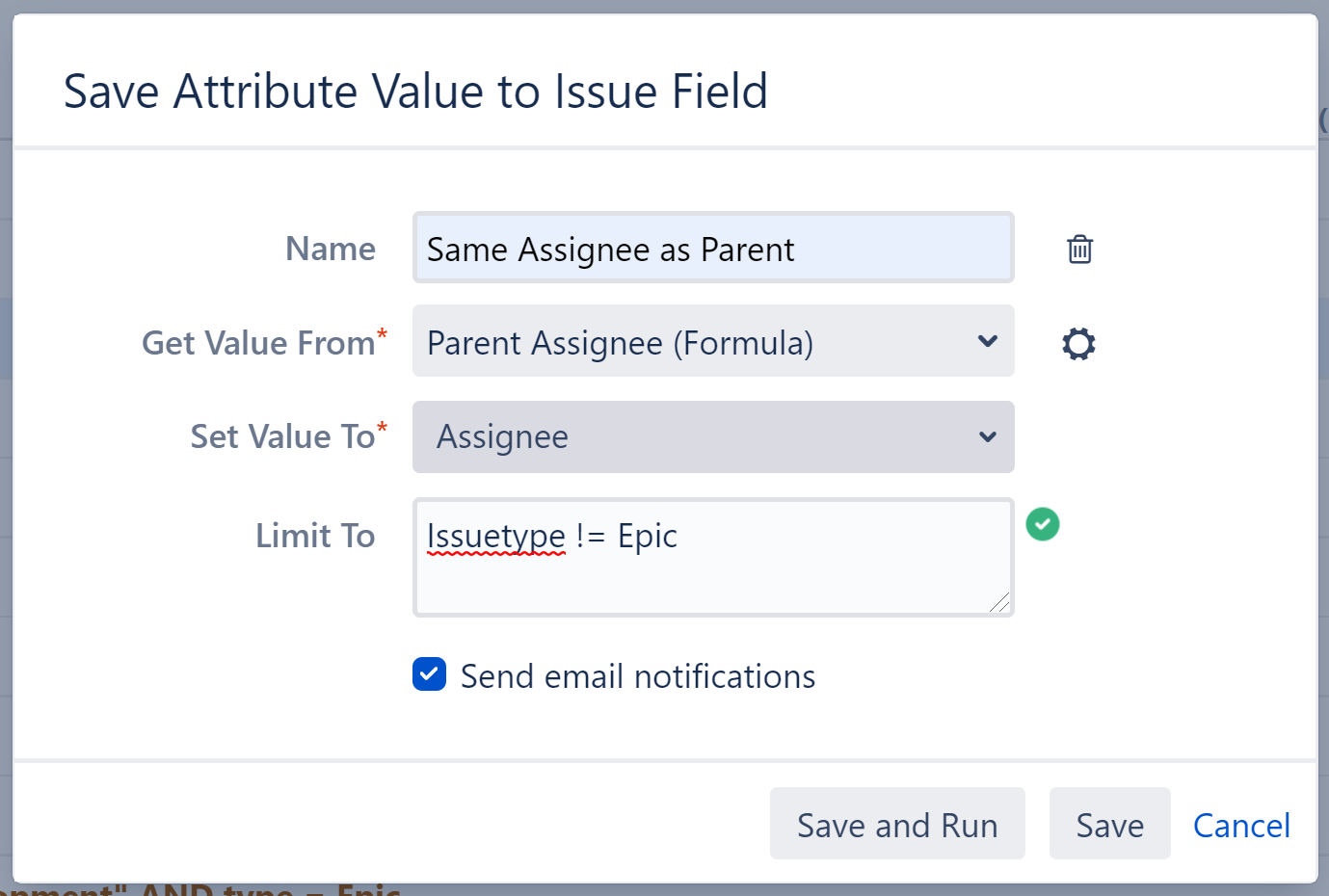Expand the Parent Assignee (Formula) dropdown

click(712, 342)
